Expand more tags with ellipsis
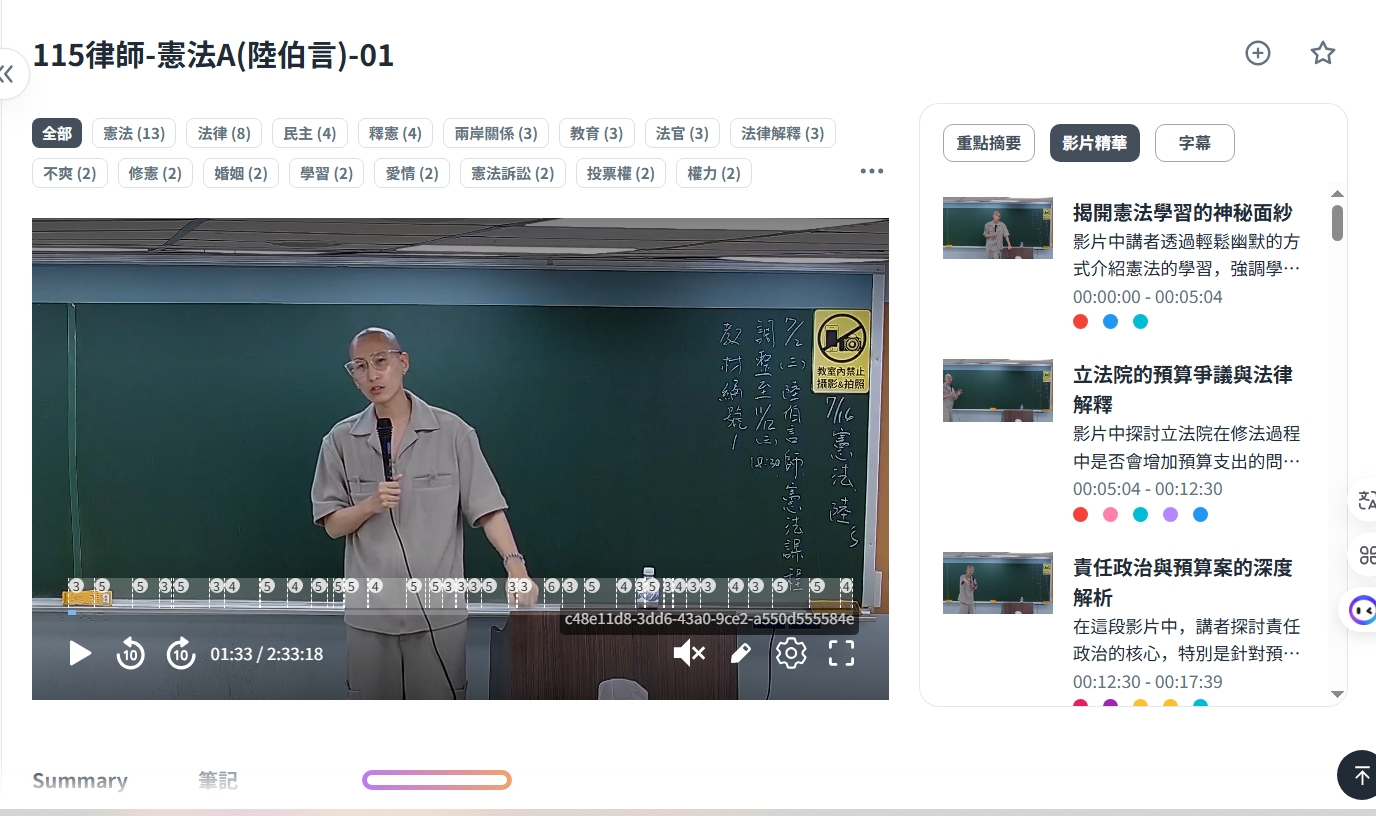Image resolution: width=1376 pixels, height=816 pixels. click(x=872, y=171)
